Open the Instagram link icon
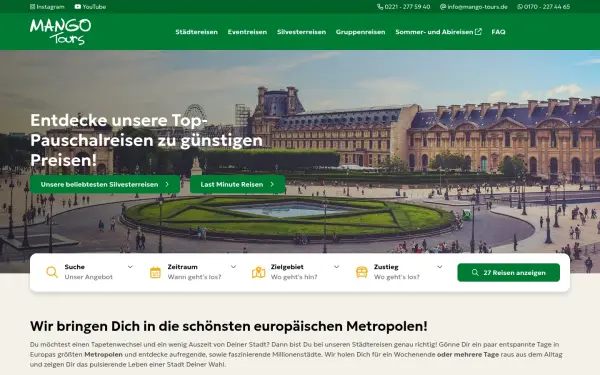The width and height of the screenshot is (600, 375). [x=33, y=7]
